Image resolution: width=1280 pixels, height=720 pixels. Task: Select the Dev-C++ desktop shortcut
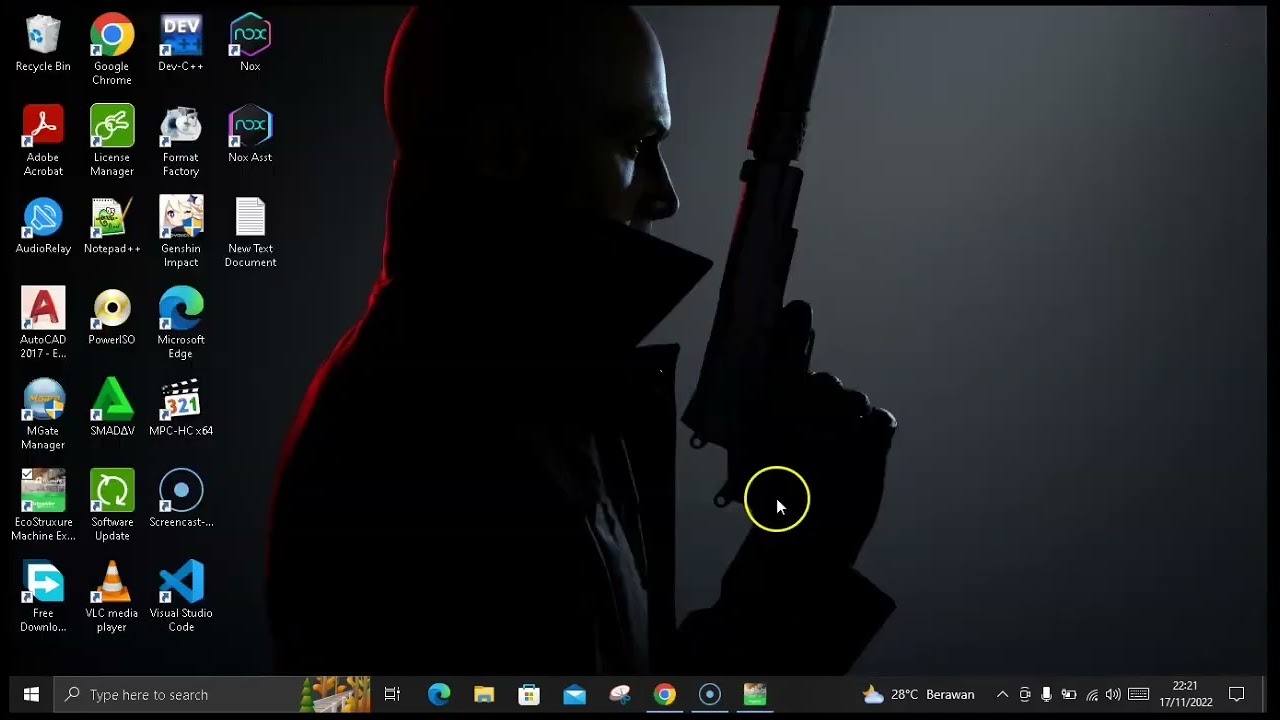click(181, 43)
